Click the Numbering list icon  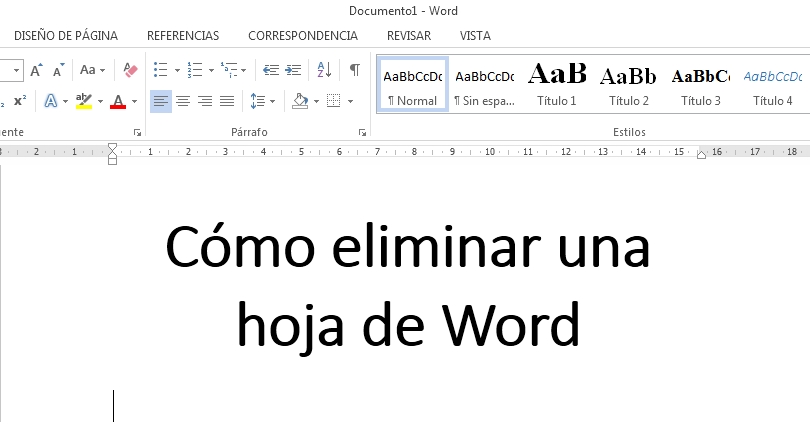[x=195, y=70]
